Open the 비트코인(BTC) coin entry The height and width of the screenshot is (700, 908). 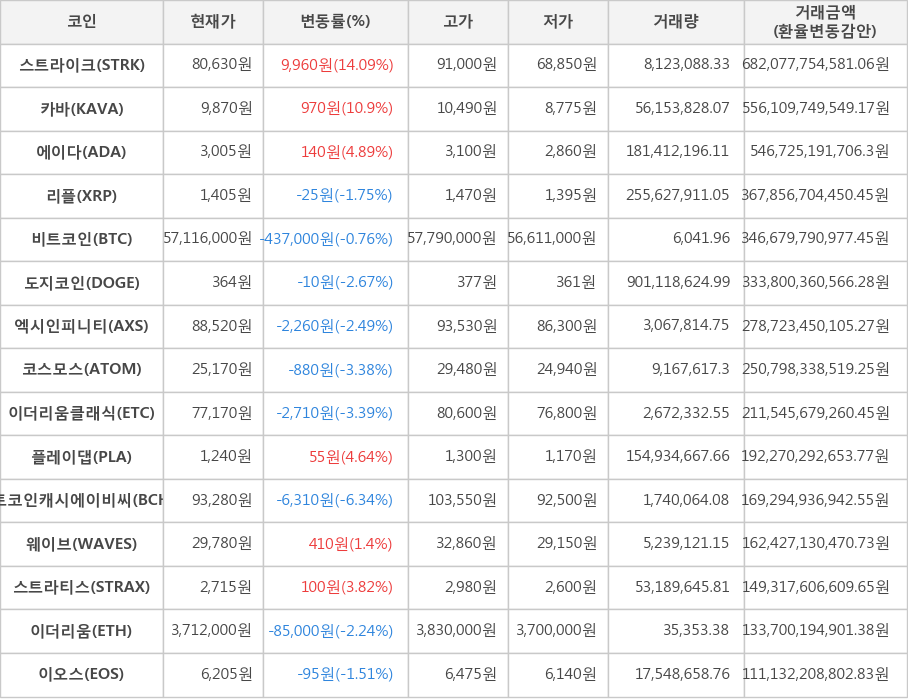tap(82, 239)
